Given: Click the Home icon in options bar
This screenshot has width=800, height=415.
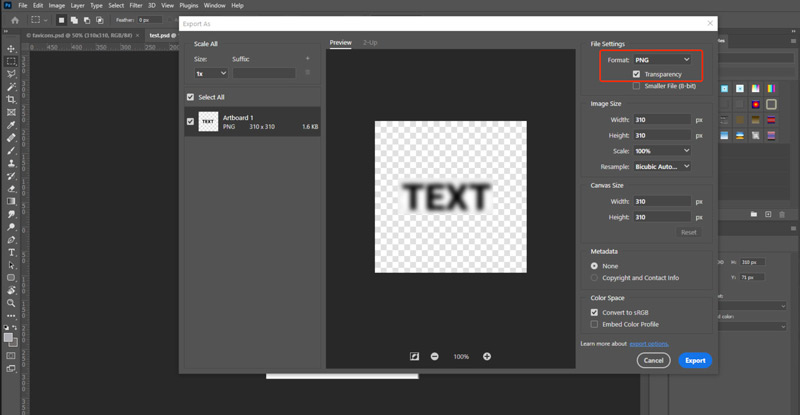Looking at the screenshot, I should [x=15, y=20].
